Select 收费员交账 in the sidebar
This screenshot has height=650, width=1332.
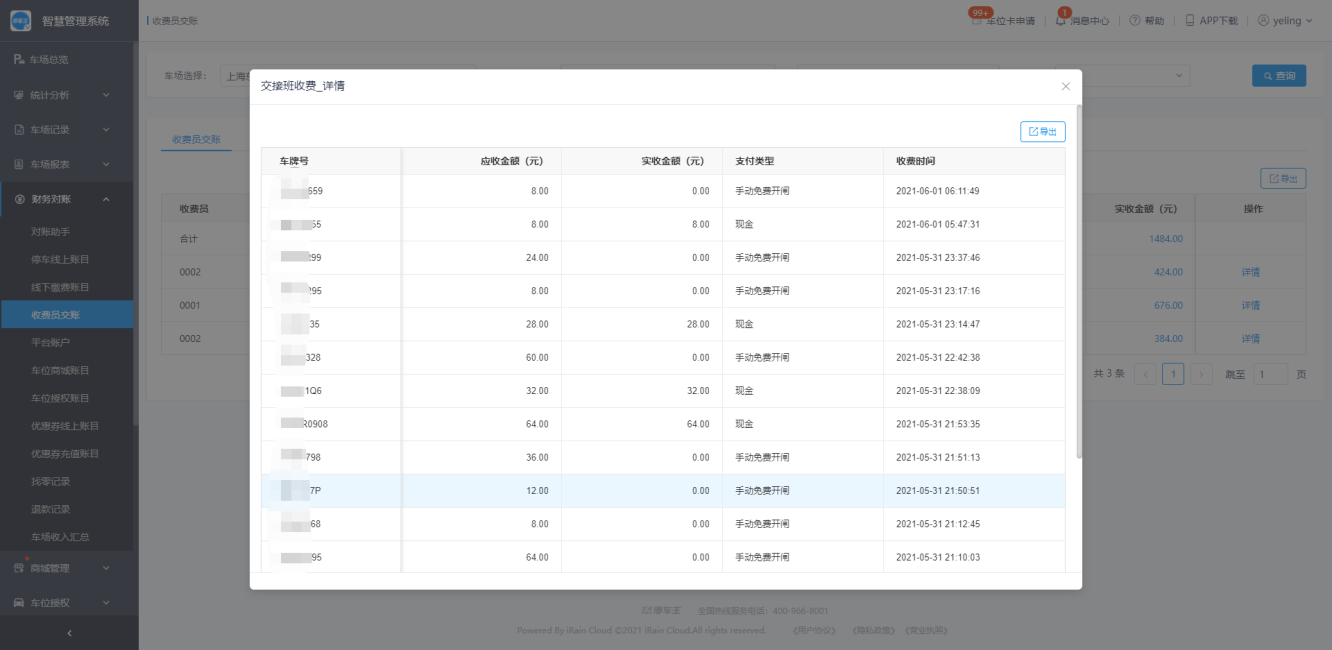[67, 315]
